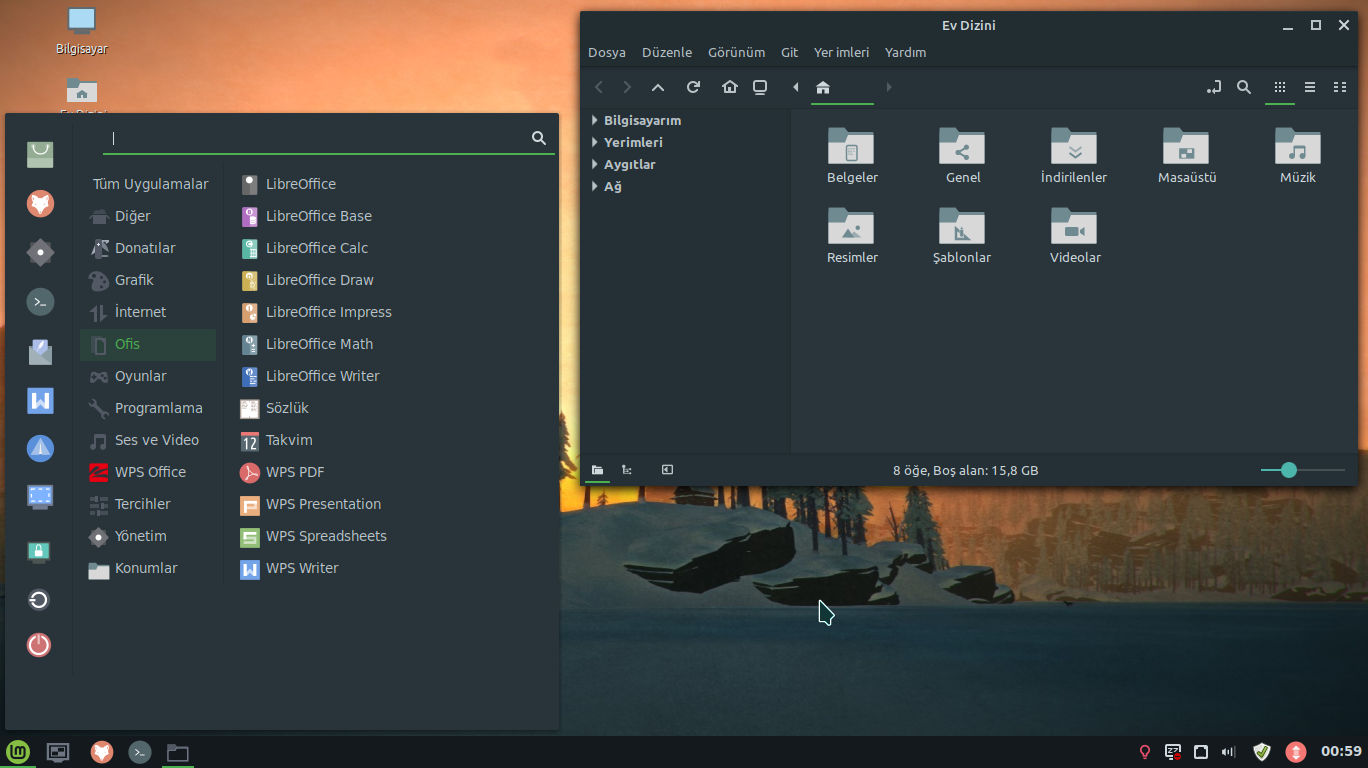Image resolution: width=1368 pixels, height=768 pixels.
Task: Go up one directory in the file manager
Action: click(658, 87)
